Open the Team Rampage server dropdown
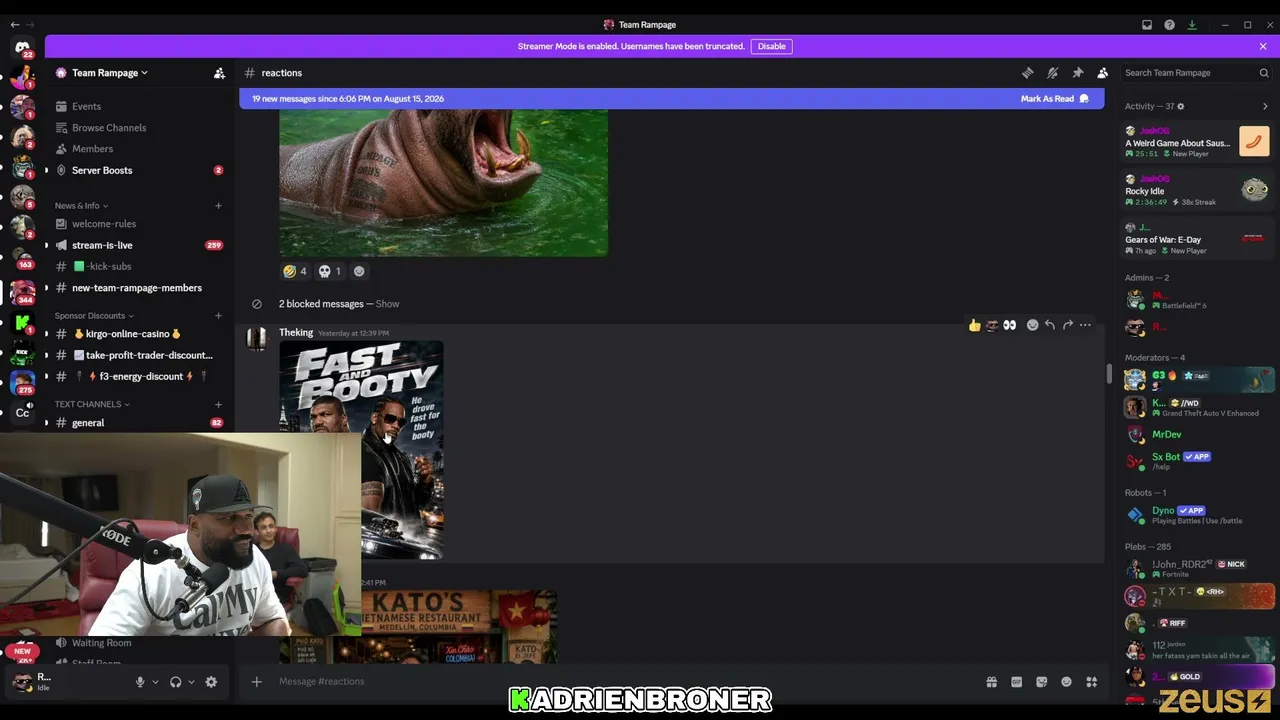 pyautogui.click(x=110, y=73)
